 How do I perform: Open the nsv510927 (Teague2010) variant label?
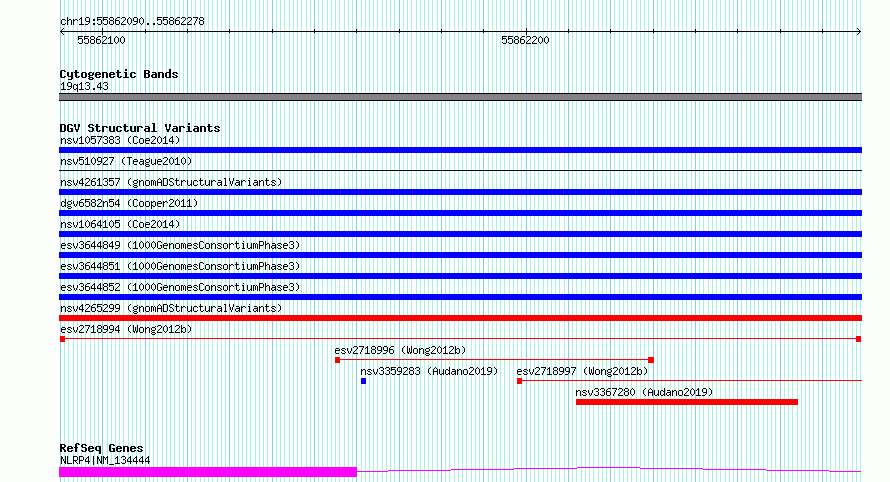tap(126, 161)
